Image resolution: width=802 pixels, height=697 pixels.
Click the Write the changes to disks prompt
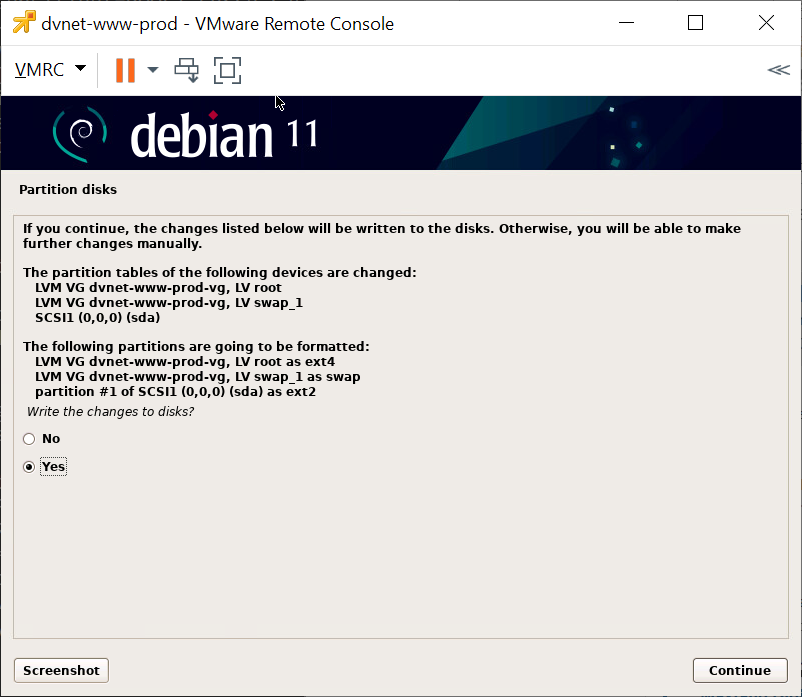110,412
